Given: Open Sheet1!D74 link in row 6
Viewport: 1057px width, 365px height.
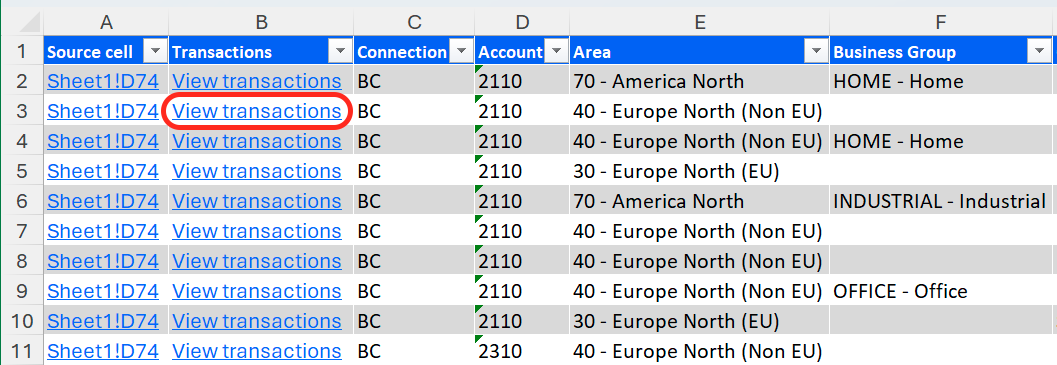Looking at the screenshot, I should (x=103, y=201).
